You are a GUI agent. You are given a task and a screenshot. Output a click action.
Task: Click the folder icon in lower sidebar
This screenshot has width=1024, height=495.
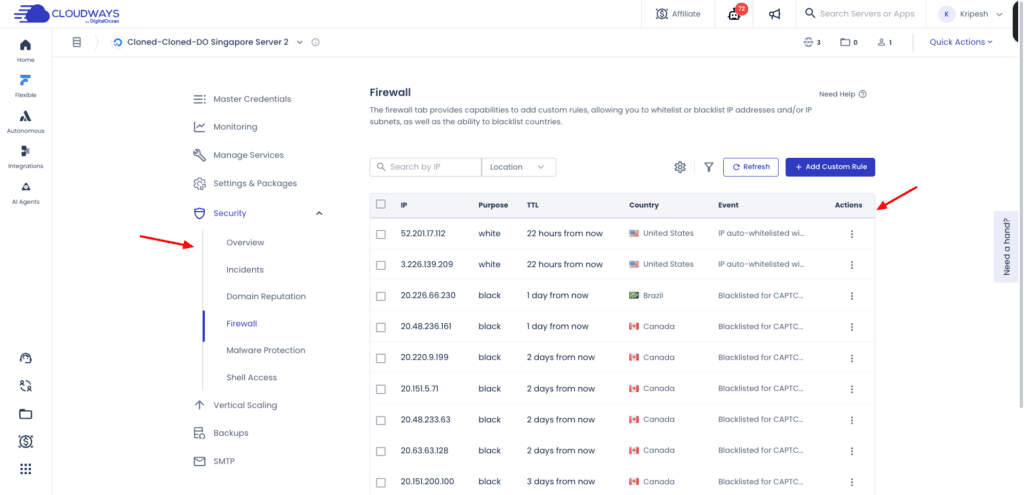pos(25,414)
